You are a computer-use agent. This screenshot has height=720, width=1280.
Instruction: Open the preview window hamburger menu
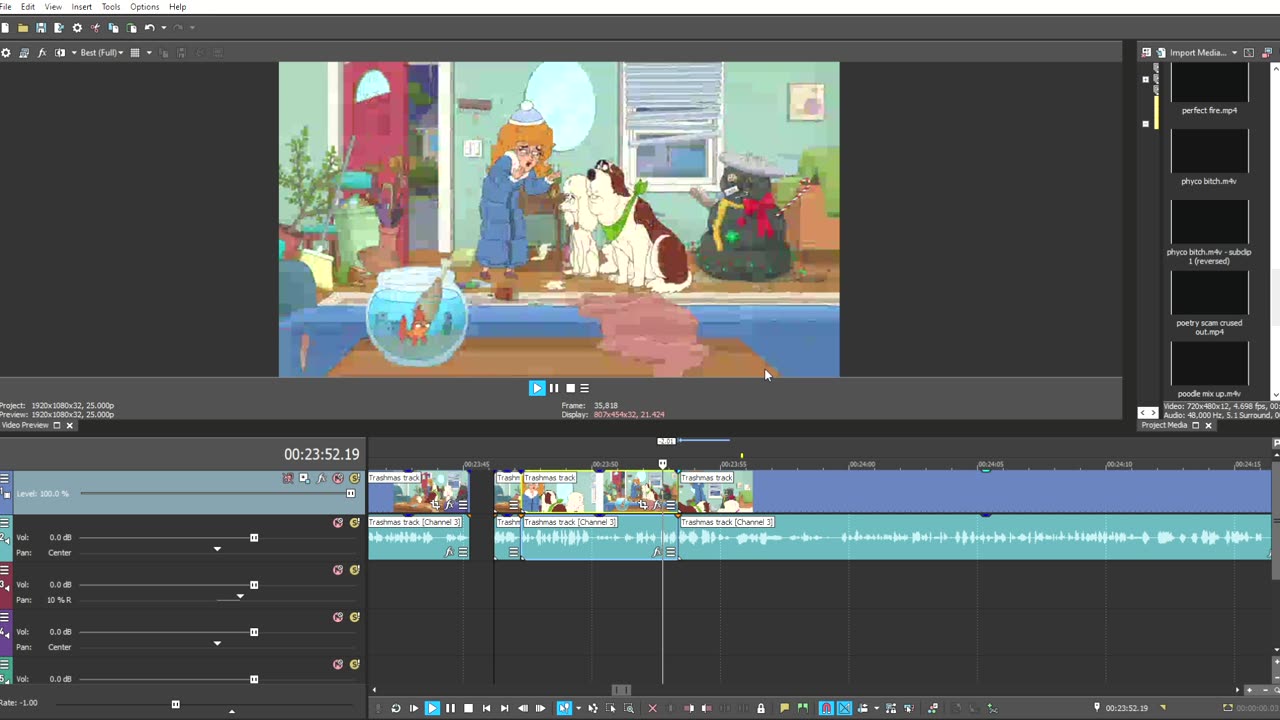pos(585,388)
